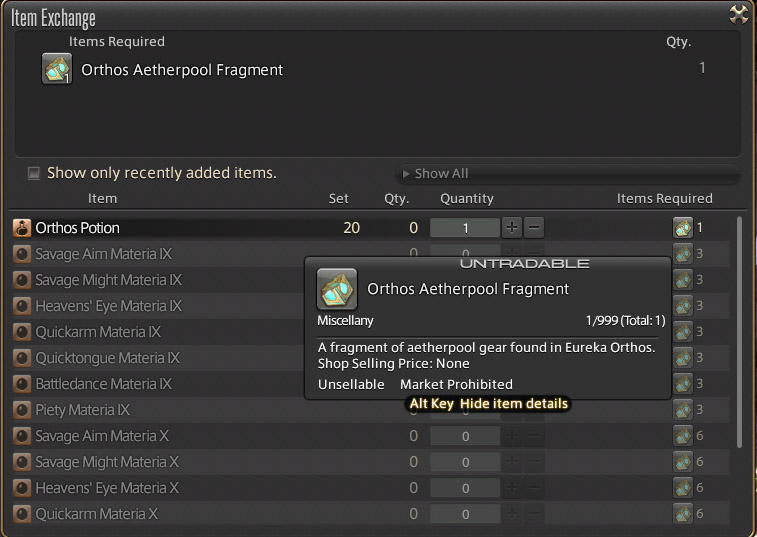Click Orthos Aetherpool Fragment icon in Items Required
Screen dimensions: 757x537
[57, 70]
